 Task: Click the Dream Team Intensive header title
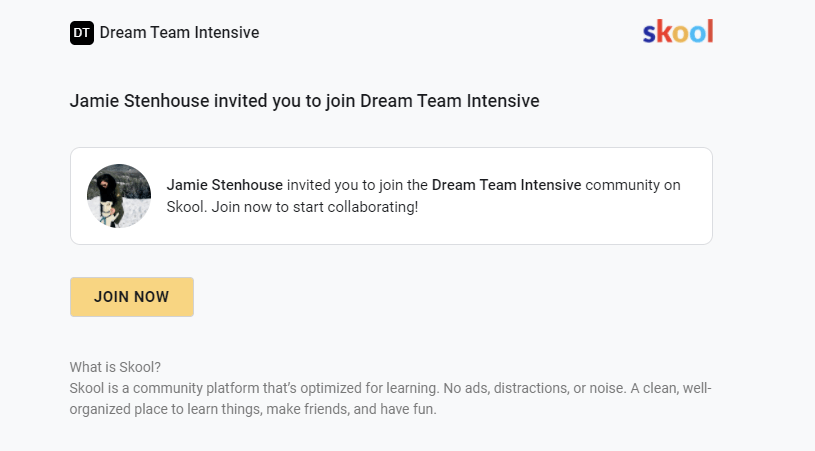[179, 33]
